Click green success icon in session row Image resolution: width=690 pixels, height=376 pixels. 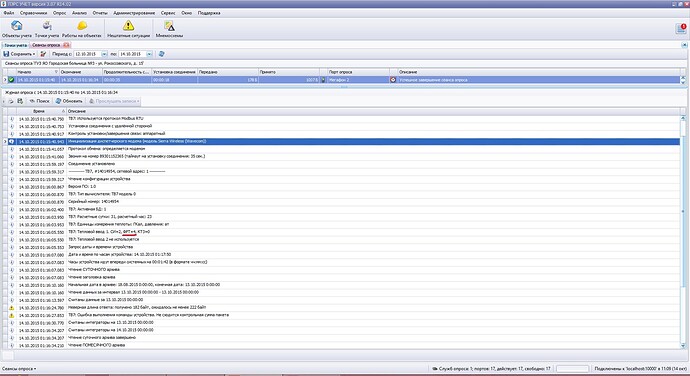click(x=11, y=80)
